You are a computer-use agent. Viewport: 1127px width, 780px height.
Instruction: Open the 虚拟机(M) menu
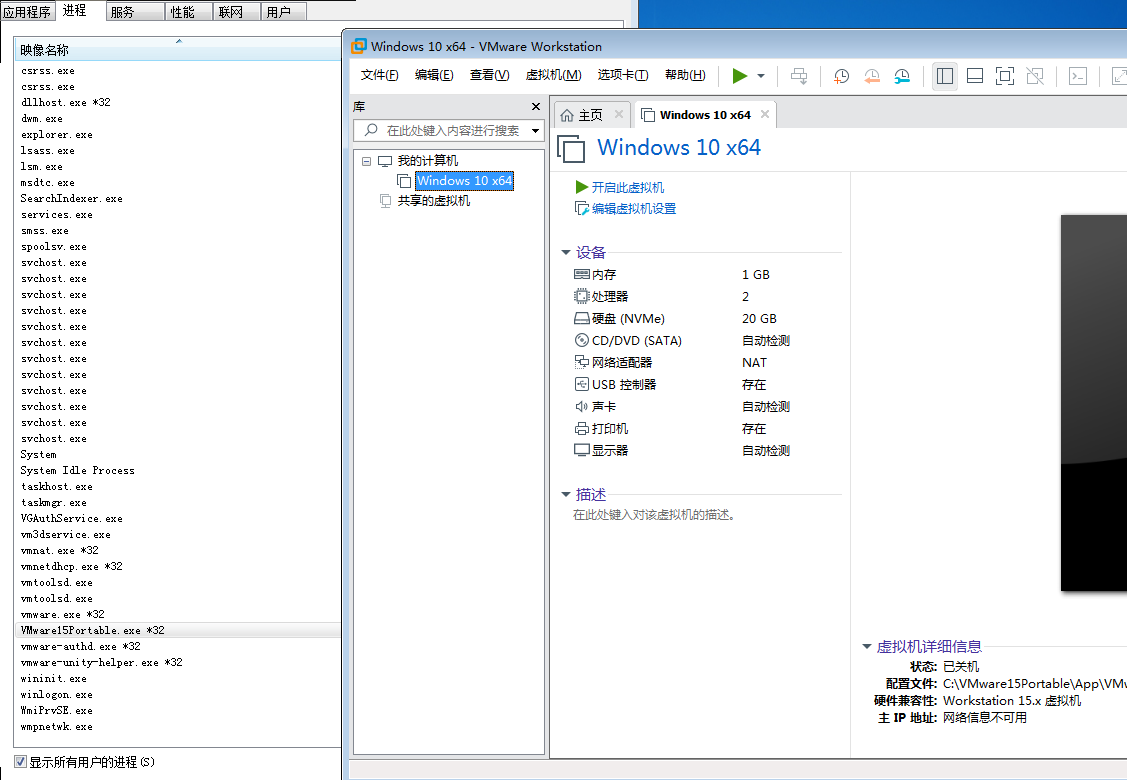coord(553,75)
